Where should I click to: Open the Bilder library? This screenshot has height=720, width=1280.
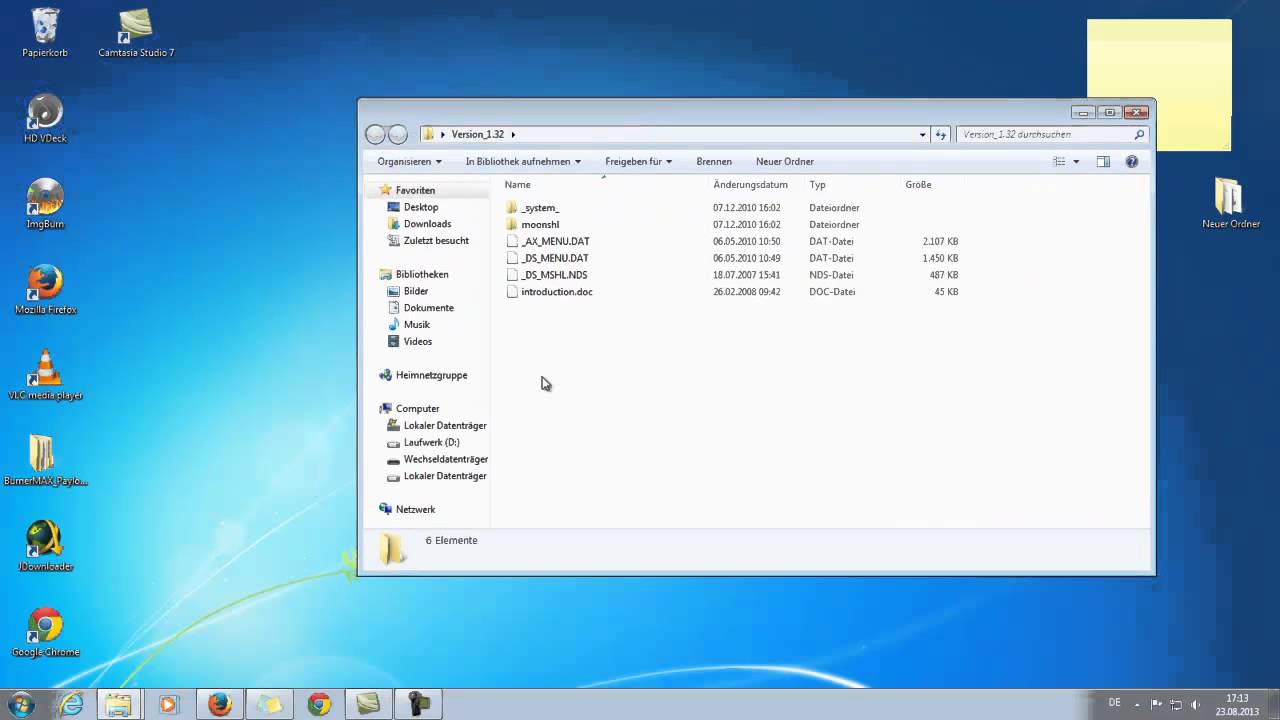[416, 291]
